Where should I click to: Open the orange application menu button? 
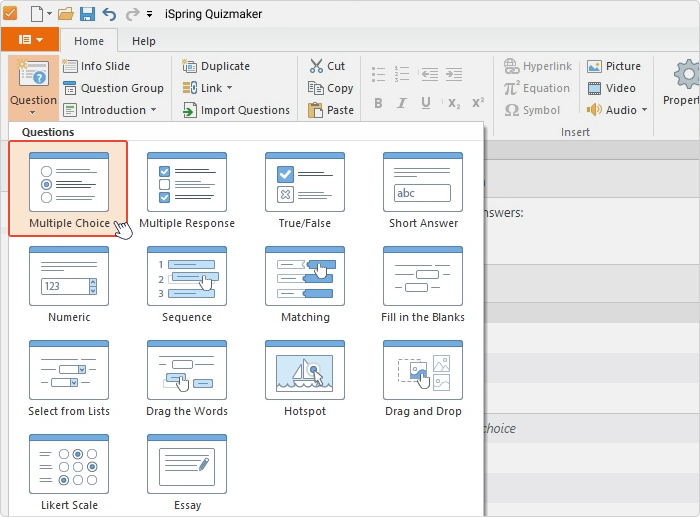point(30,40)
